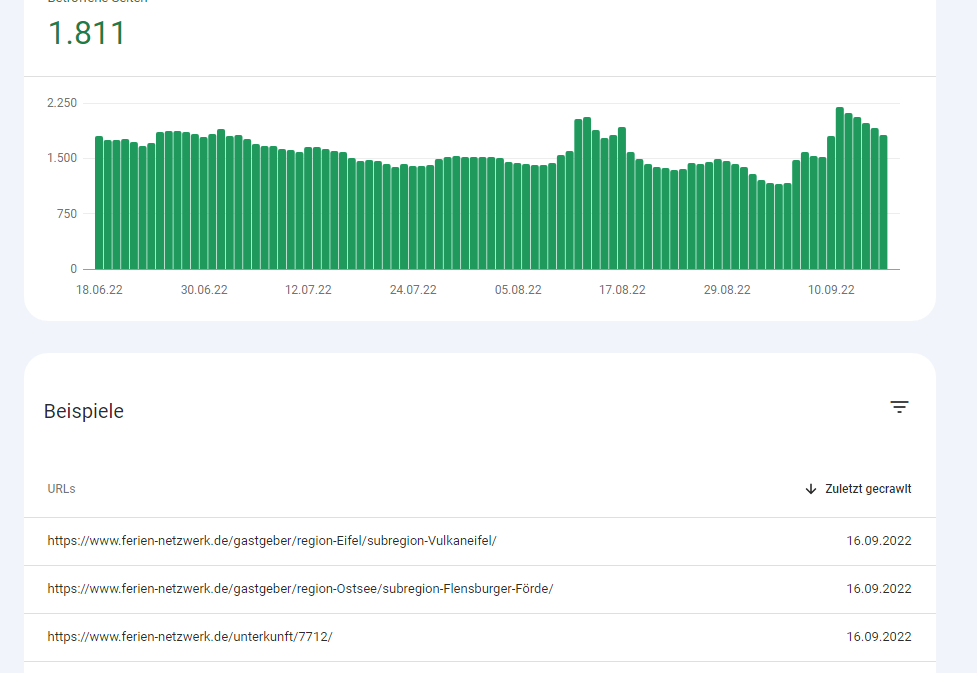Sort by Zuletzt gecrawlt column header
The image size is (977, 673).
[867, 489]
